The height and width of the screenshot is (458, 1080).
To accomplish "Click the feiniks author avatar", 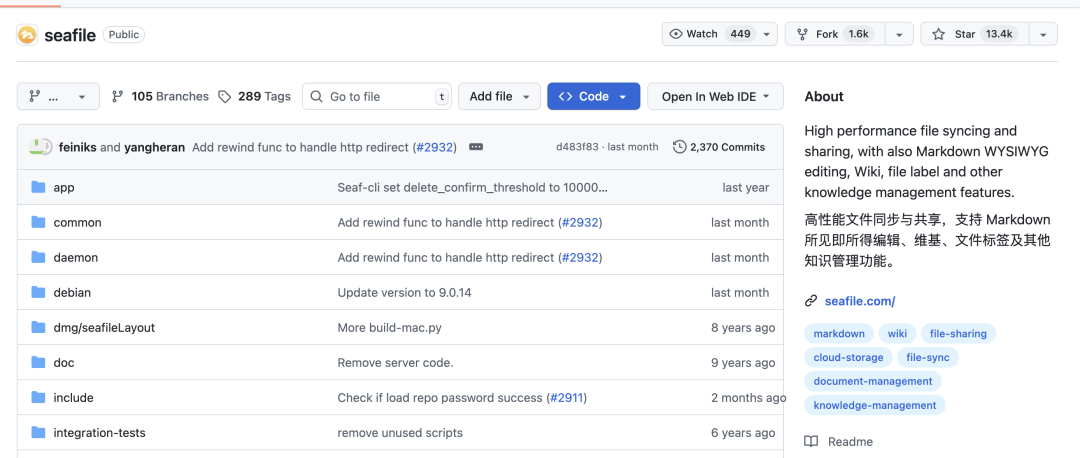I will 37,147.
